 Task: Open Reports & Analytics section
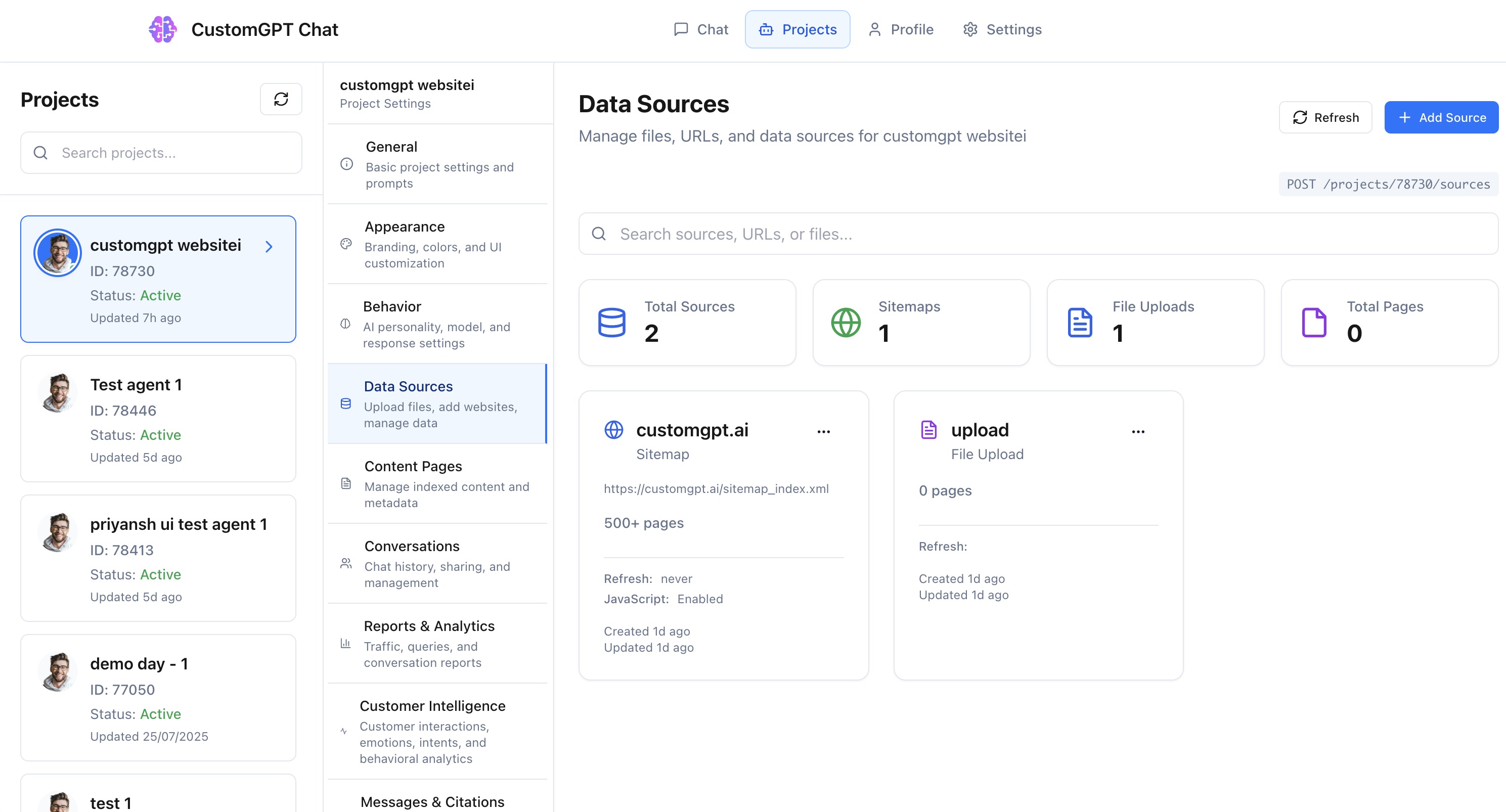[437, 643]
